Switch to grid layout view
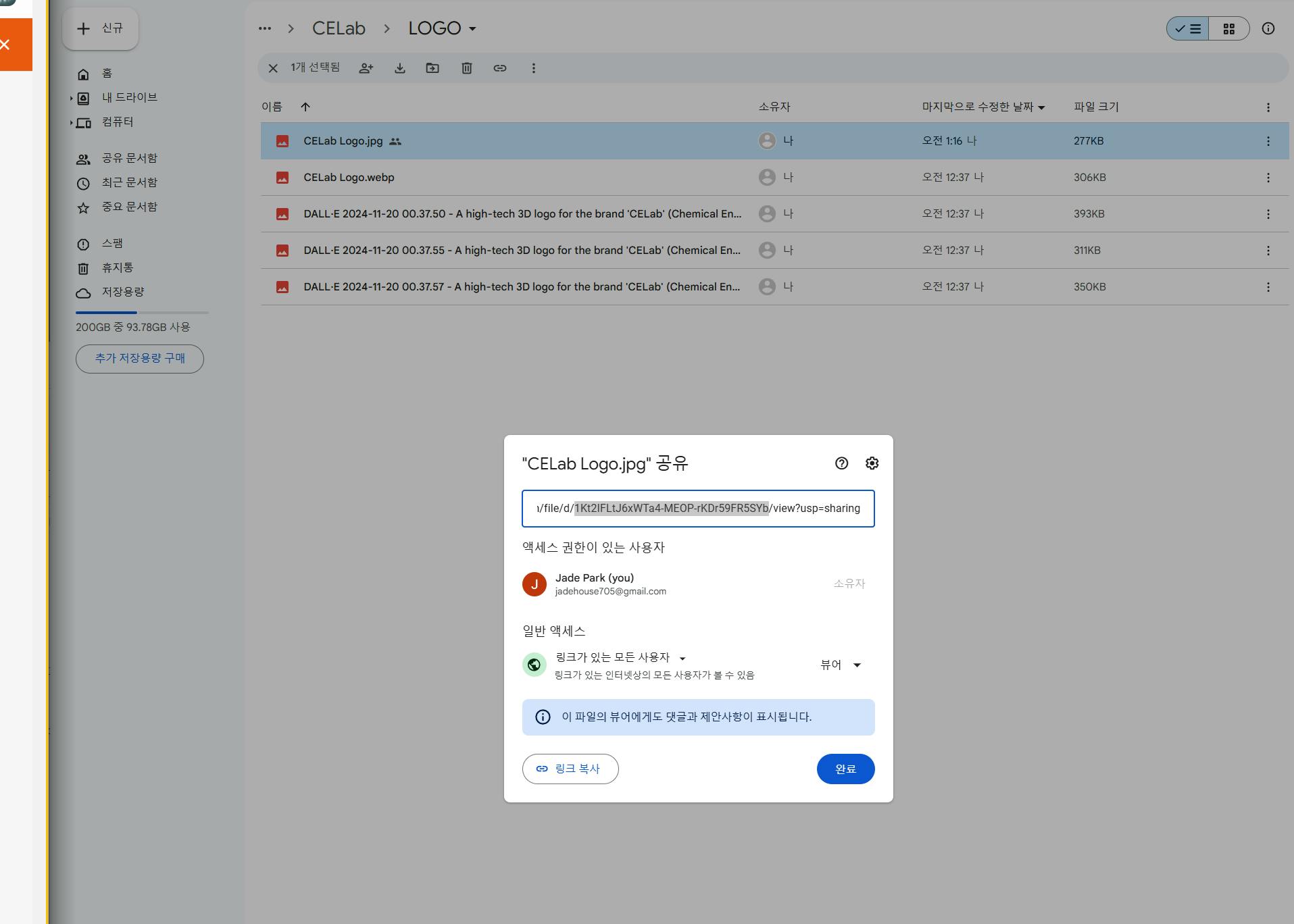Screen dimensions: 1294x924 [x=1228, y=28]
